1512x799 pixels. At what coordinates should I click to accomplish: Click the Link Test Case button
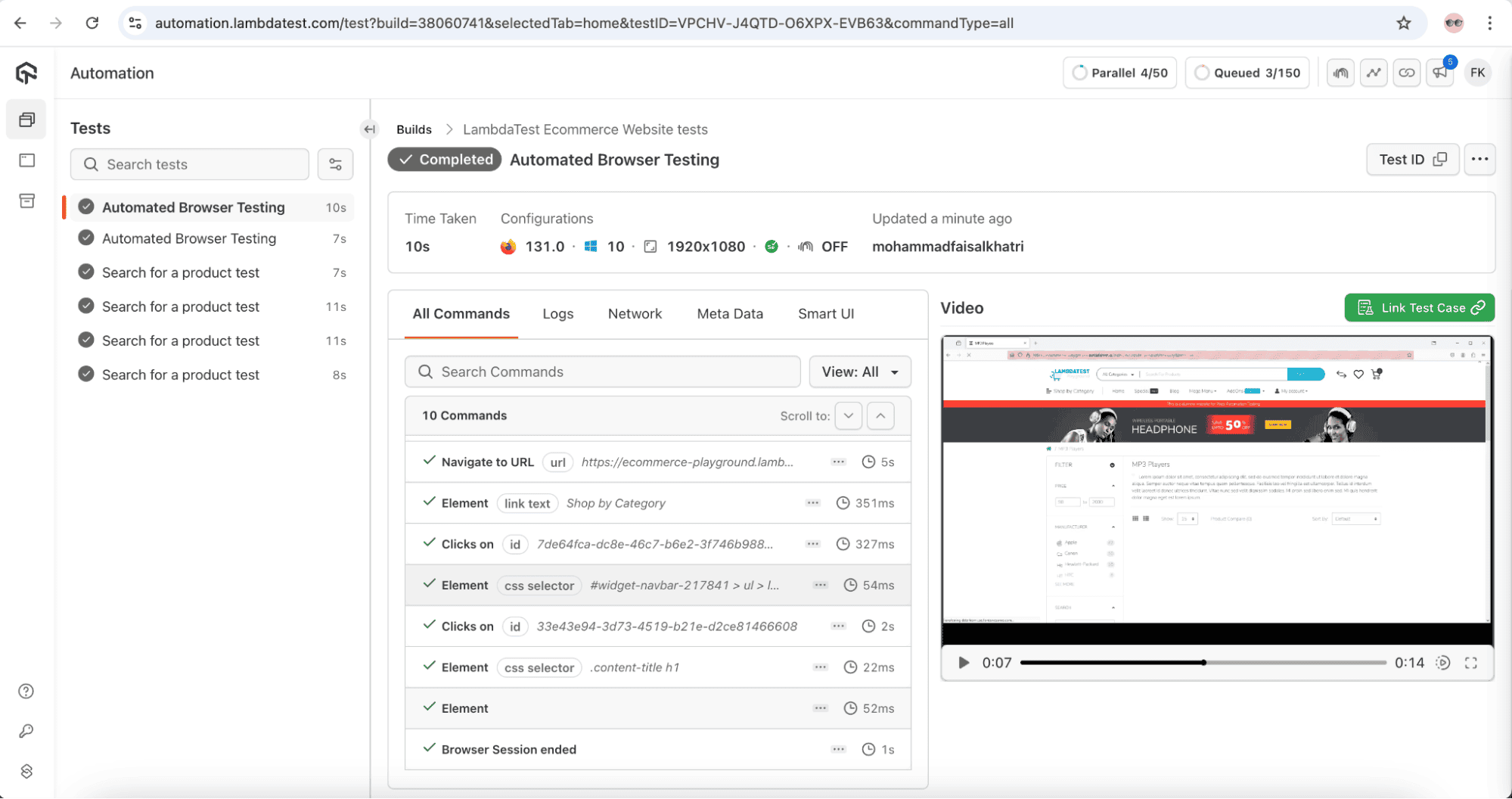point(1419,308)
